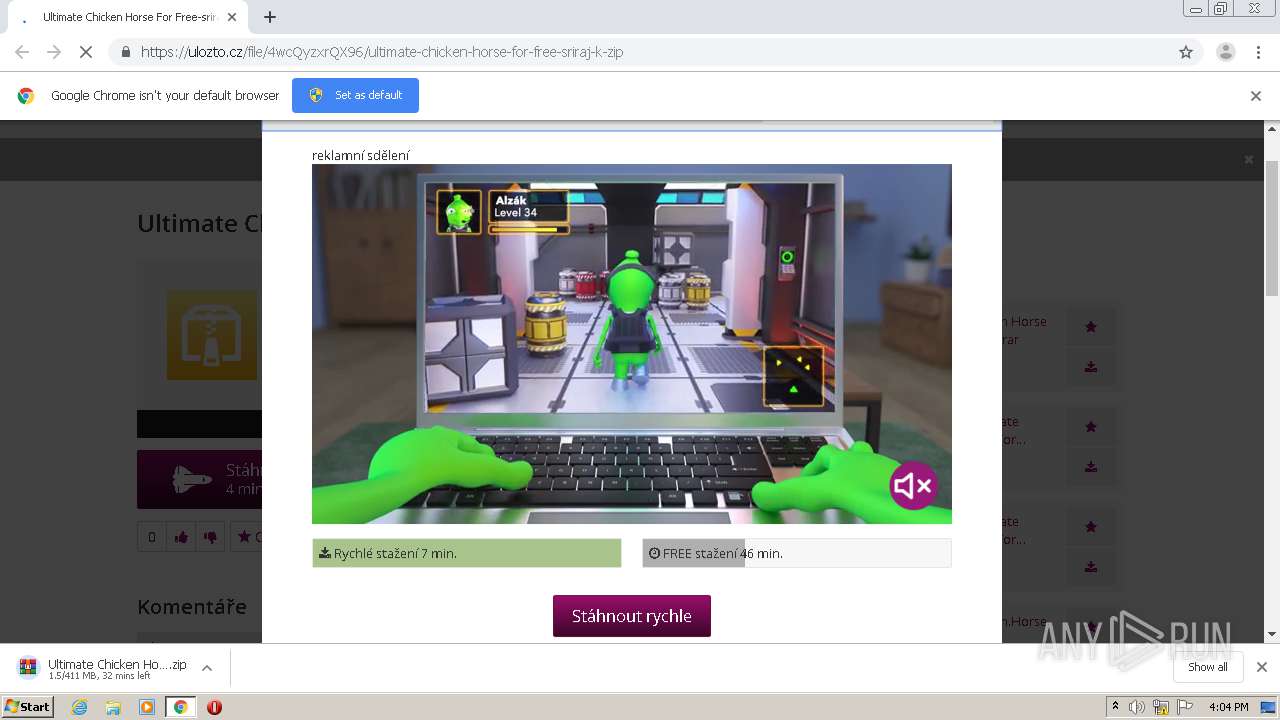Click the Alzák game advertisement video
The height and width of the screenshot is (720, 1280).
point(632,344)
